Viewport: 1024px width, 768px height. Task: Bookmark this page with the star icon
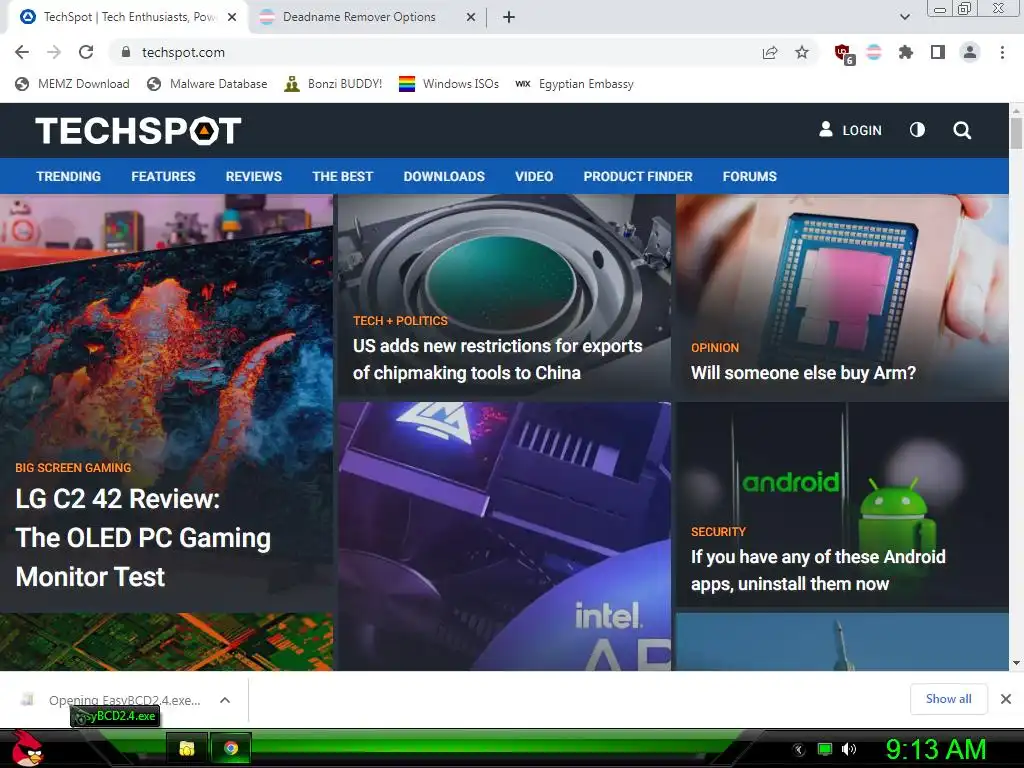(x=802, y=52)
